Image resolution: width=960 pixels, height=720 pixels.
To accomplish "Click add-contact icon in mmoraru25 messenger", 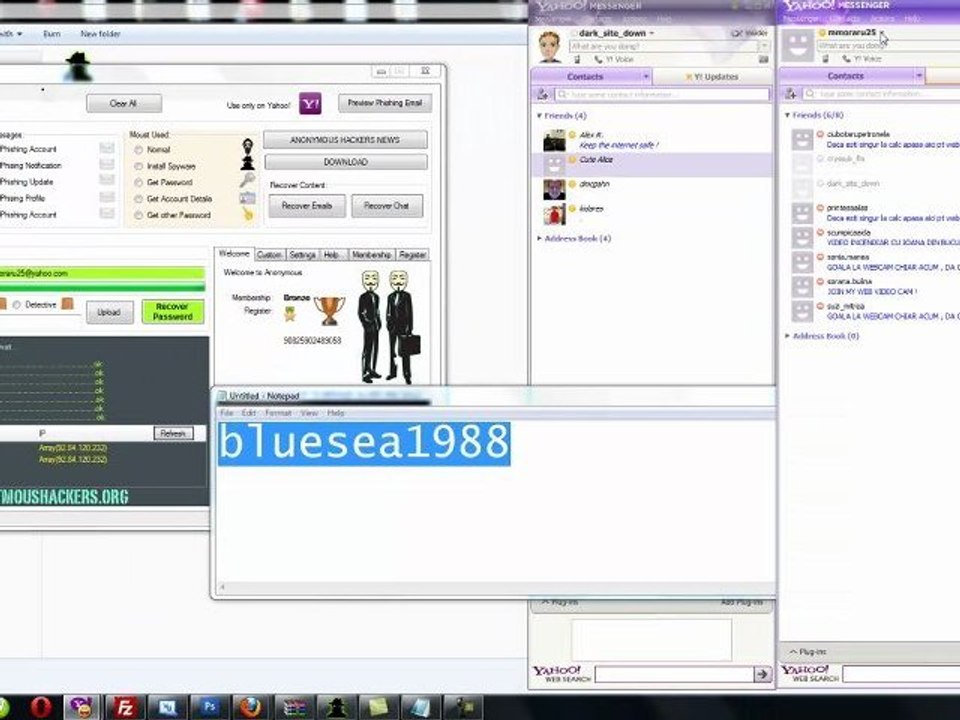I will click(790, 94).
